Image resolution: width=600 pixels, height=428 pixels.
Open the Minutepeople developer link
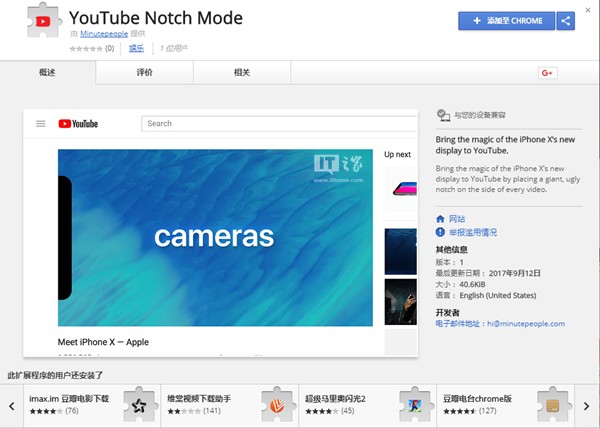coord(104,34)
